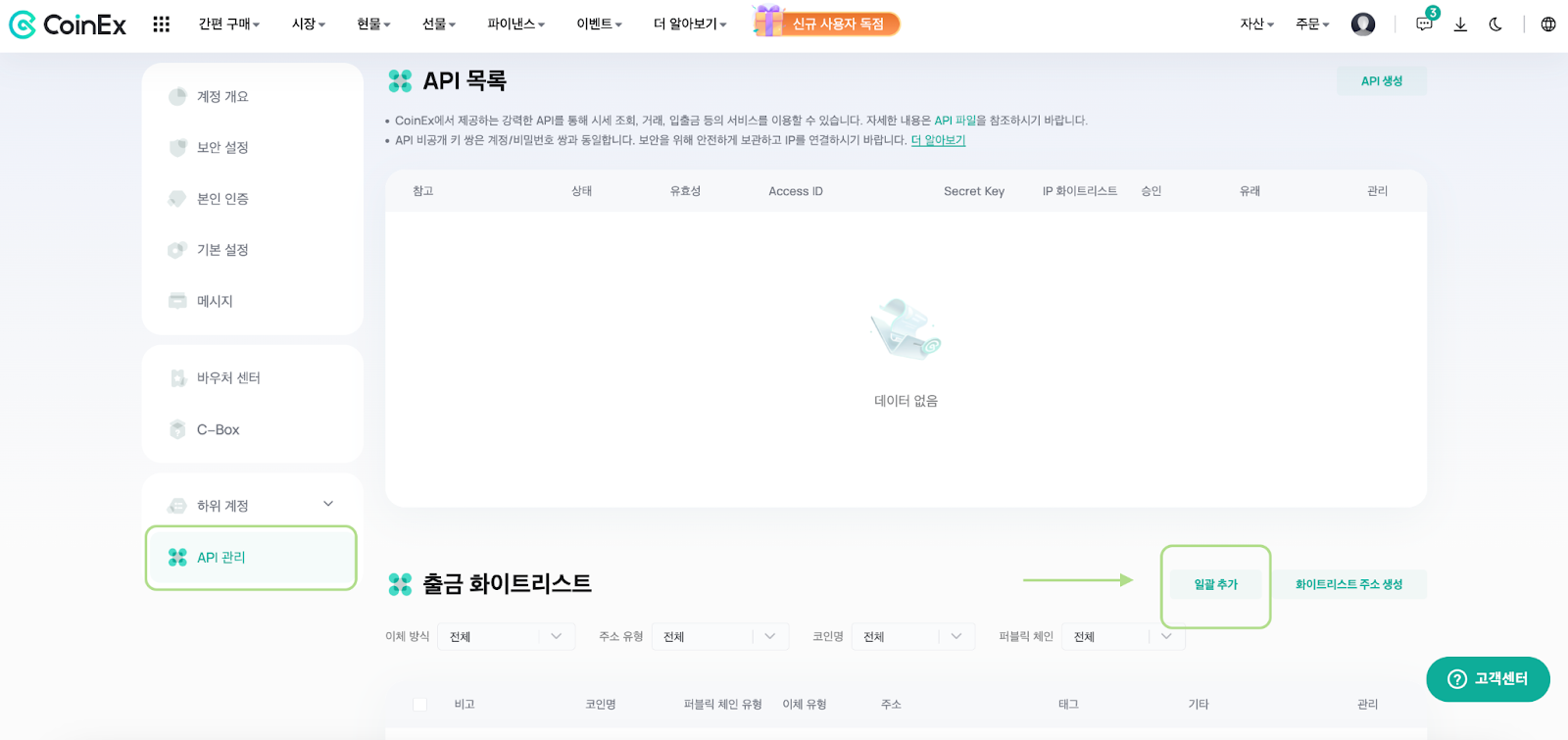Click the API 생성 button
1568x740 pixels.
pyautogui.click(x=1382, y=81)
